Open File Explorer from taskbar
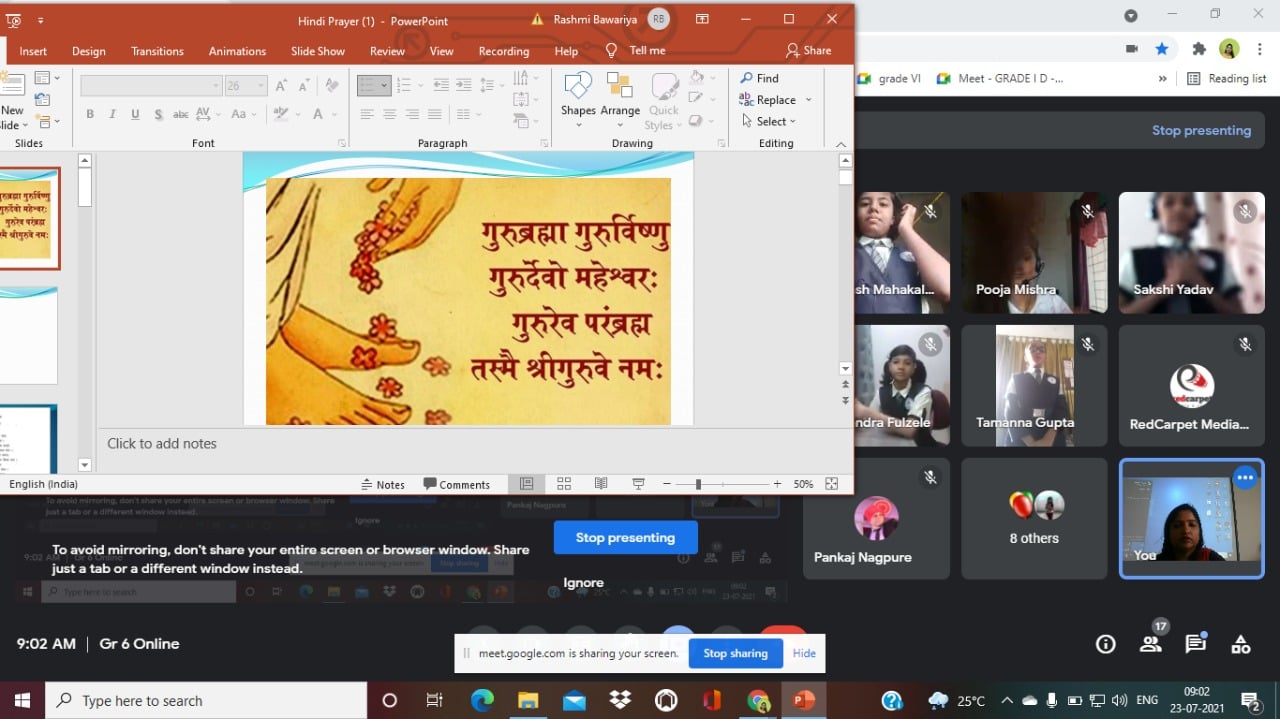The image size is (1280, 719). (528, 700)
